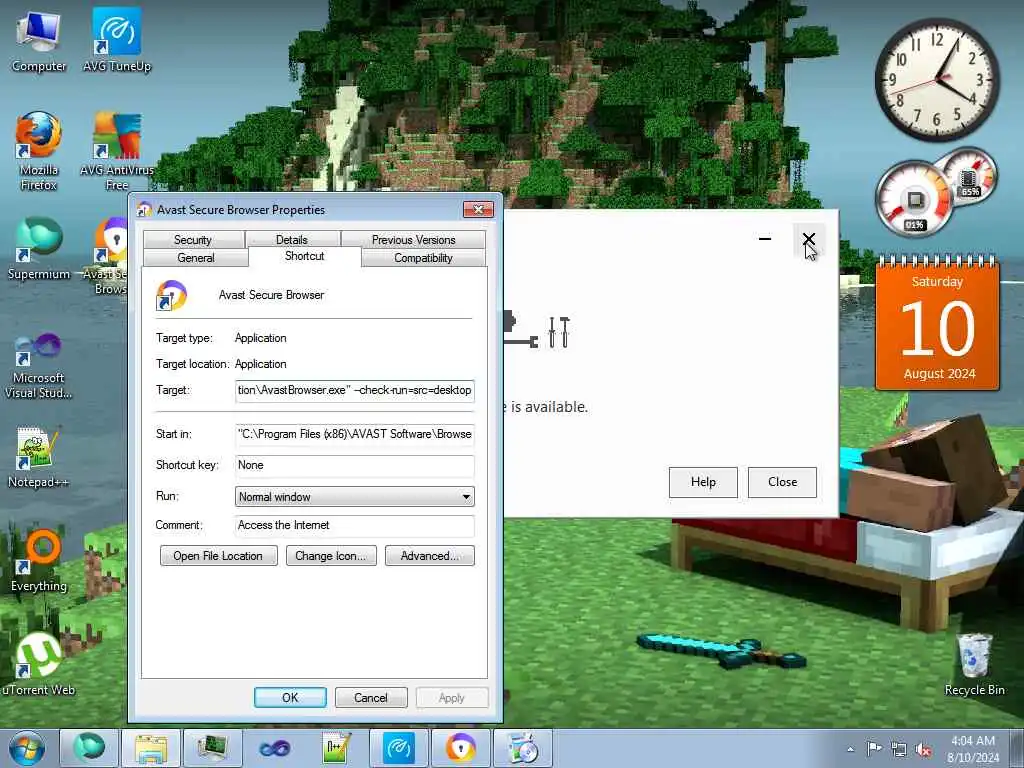Open the Windows Start menu orb
The height and width of the screenshot is (768, 1024).
27,748
